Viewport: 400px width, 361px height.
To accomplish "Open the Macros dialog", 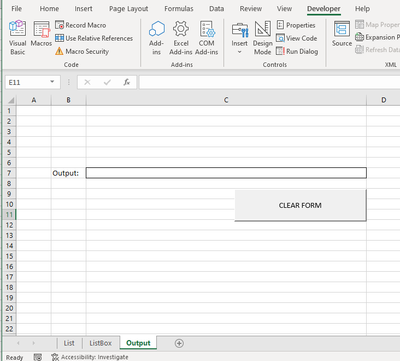I will [x=41, y=34].
